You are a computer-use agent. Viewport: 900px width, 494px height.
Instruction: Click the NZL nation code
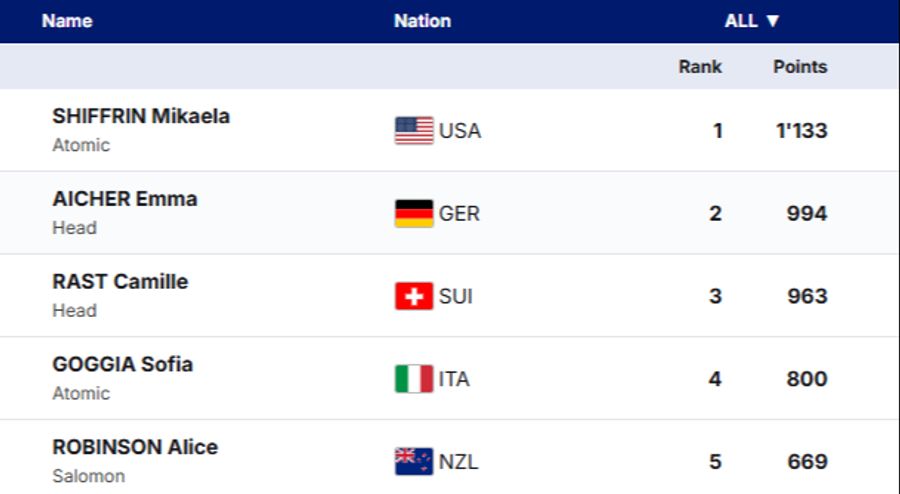[x=459, y=462]
